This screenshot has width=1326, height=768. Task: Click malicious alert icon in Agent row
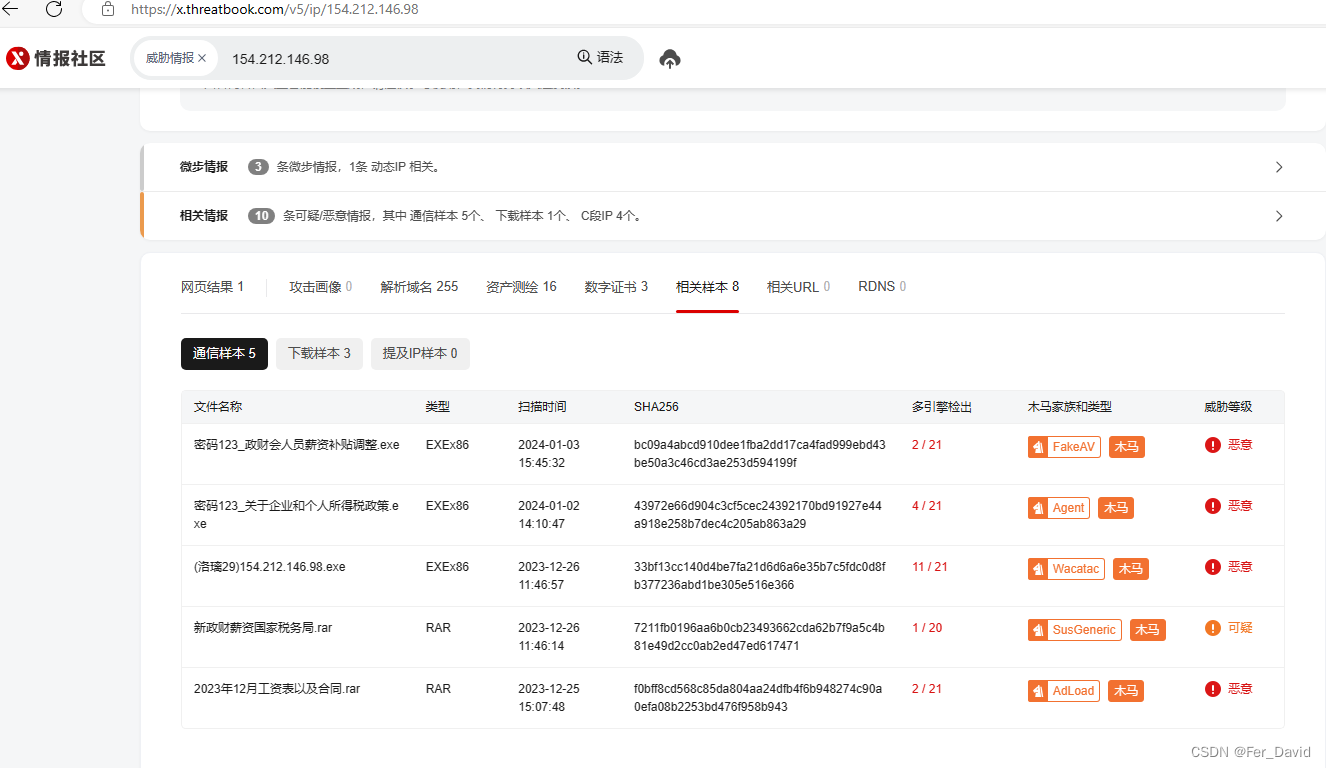click(x=1213, y=506)
